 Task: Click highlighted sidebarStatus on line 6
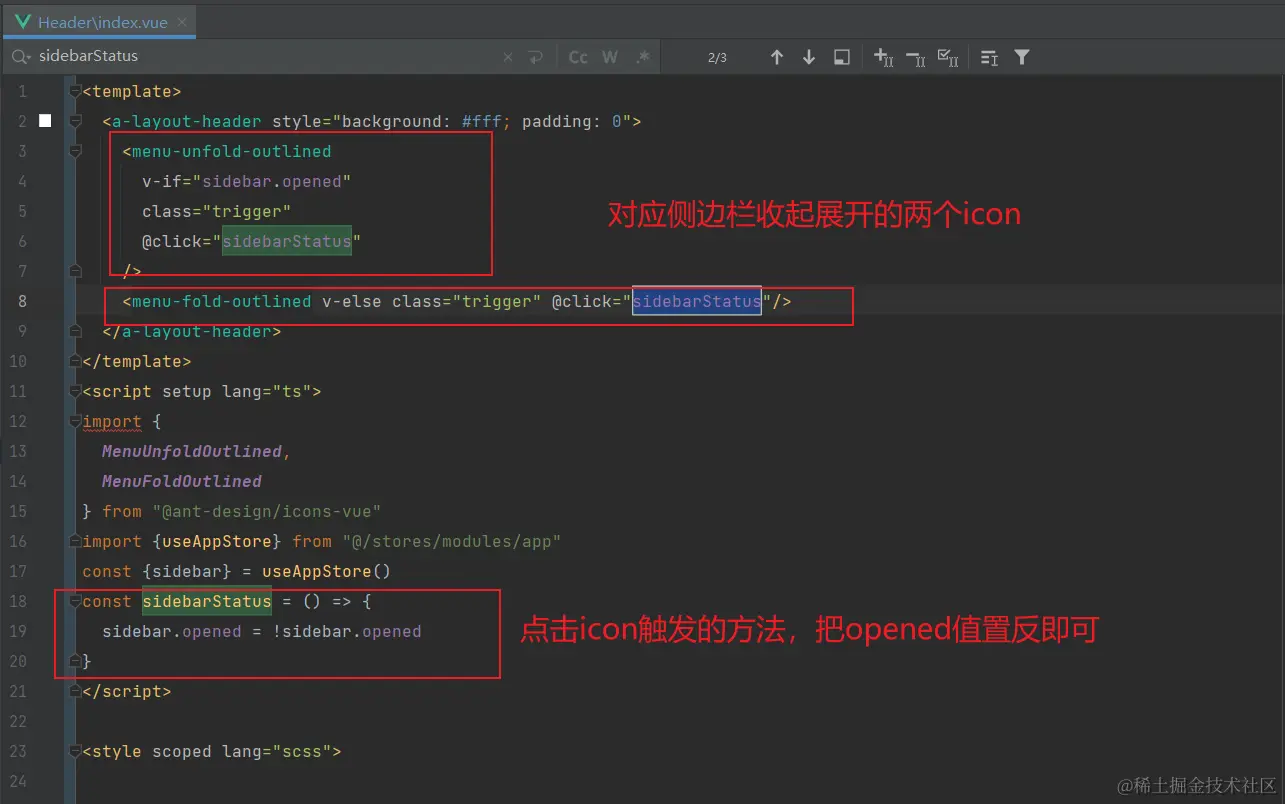coord(287,241)
